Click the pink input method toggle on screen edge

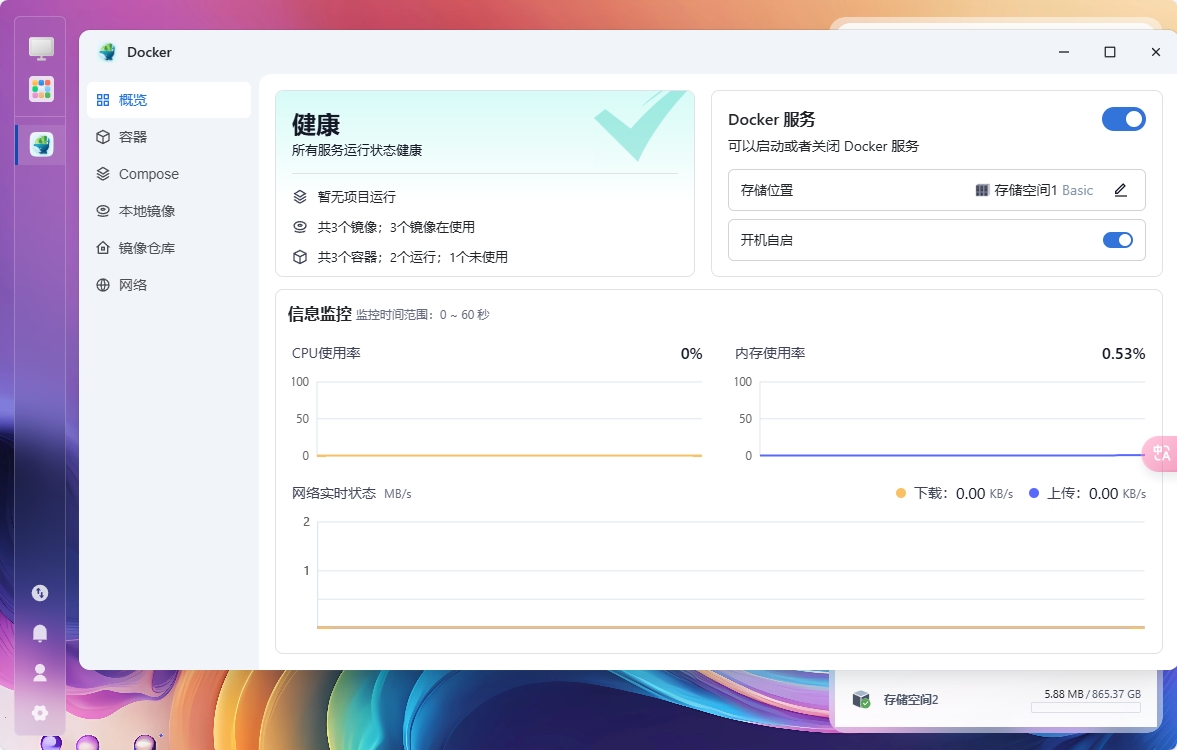[x=1161, y=453]
